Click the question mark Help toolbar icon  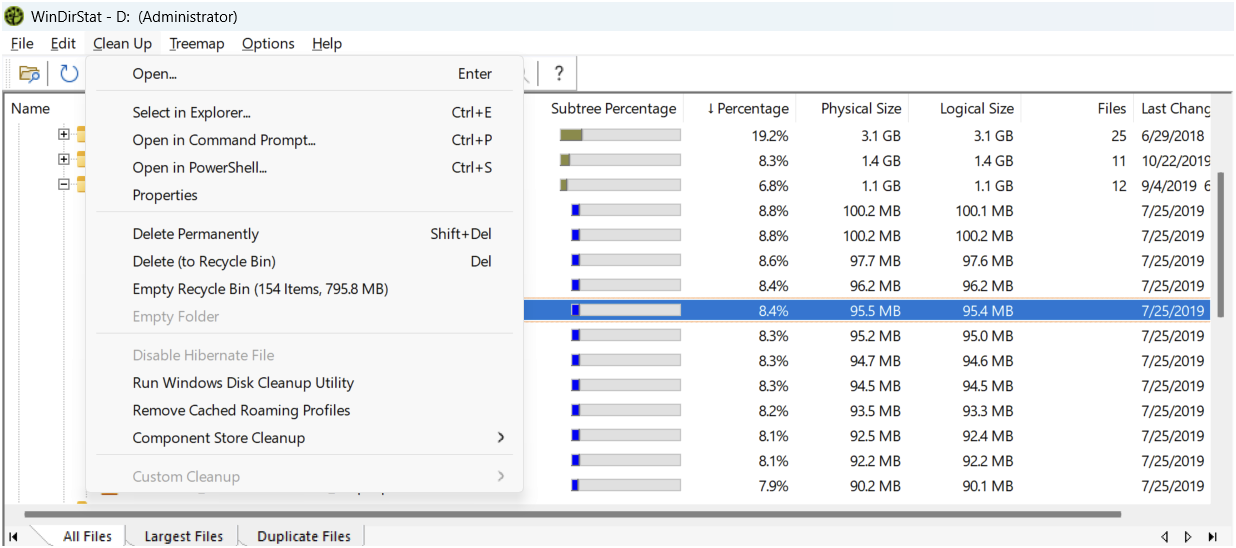pos(559,73)
